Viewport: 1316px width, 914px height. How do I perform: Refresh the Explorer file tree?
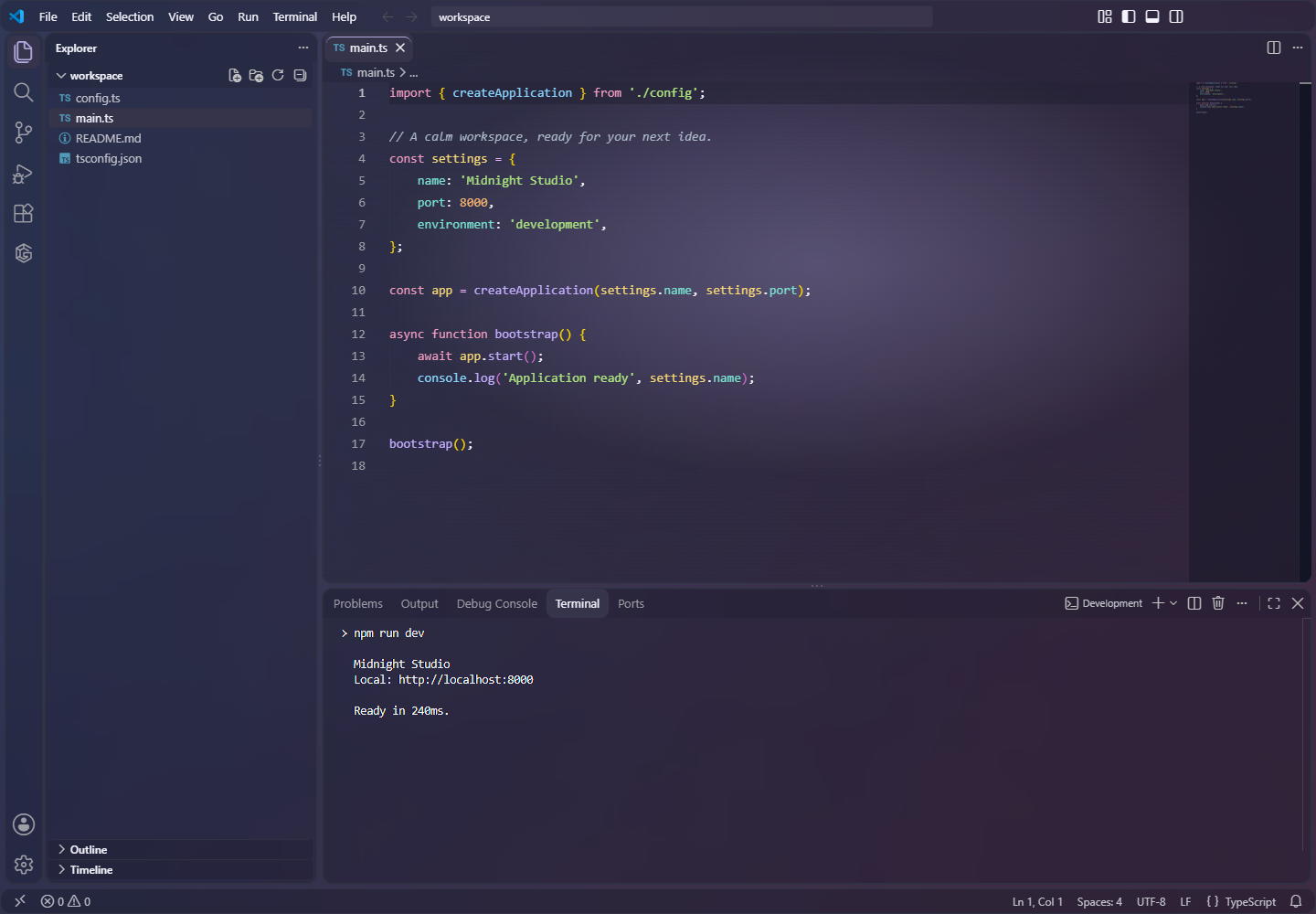click(278, 76)
